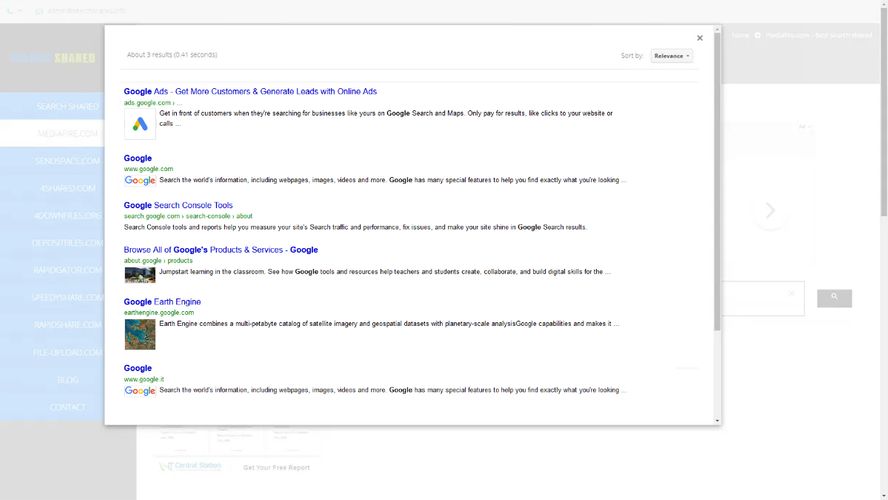The width and height of the screenshot is (888, 500).
Task: Select SEARCH SHARED in the sidebar
Action: coord(68,106)
